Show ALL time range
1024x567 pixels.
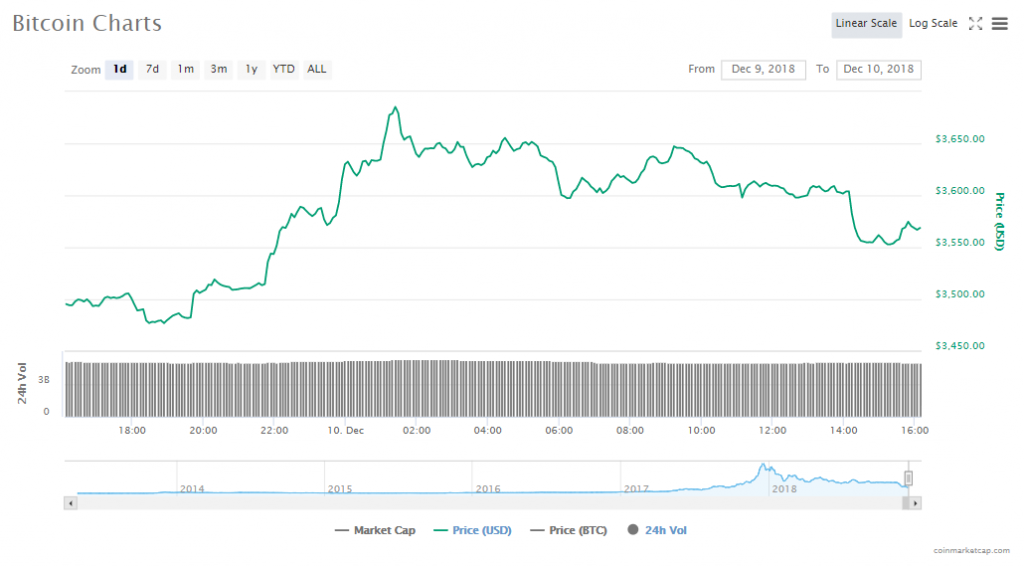click(317, 70)
